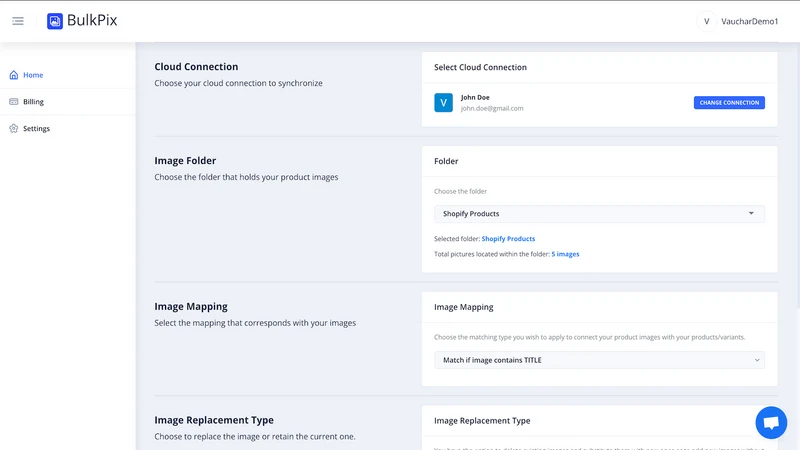Click the John Doe connection name
The image size is (800, 450).
pyautogui.click(x=475, y=97)
